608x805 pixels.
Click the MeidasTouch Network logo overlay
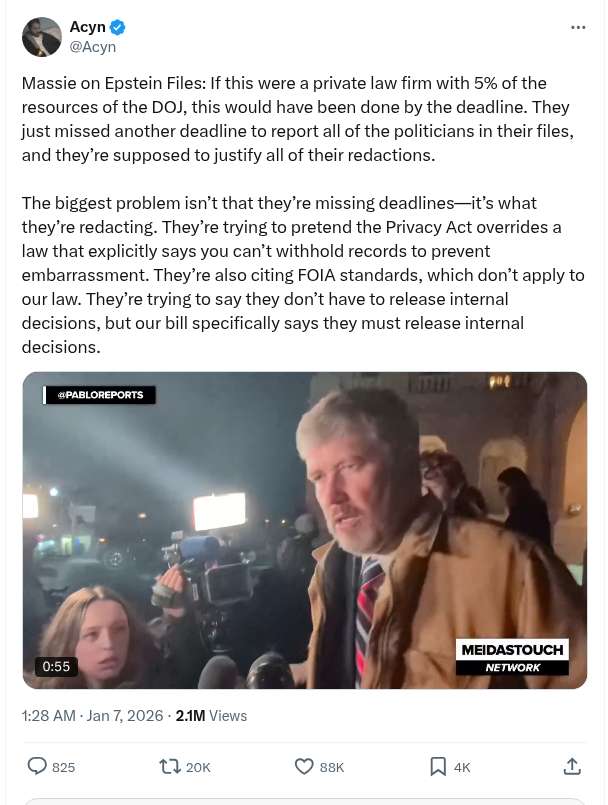[512, 657]
